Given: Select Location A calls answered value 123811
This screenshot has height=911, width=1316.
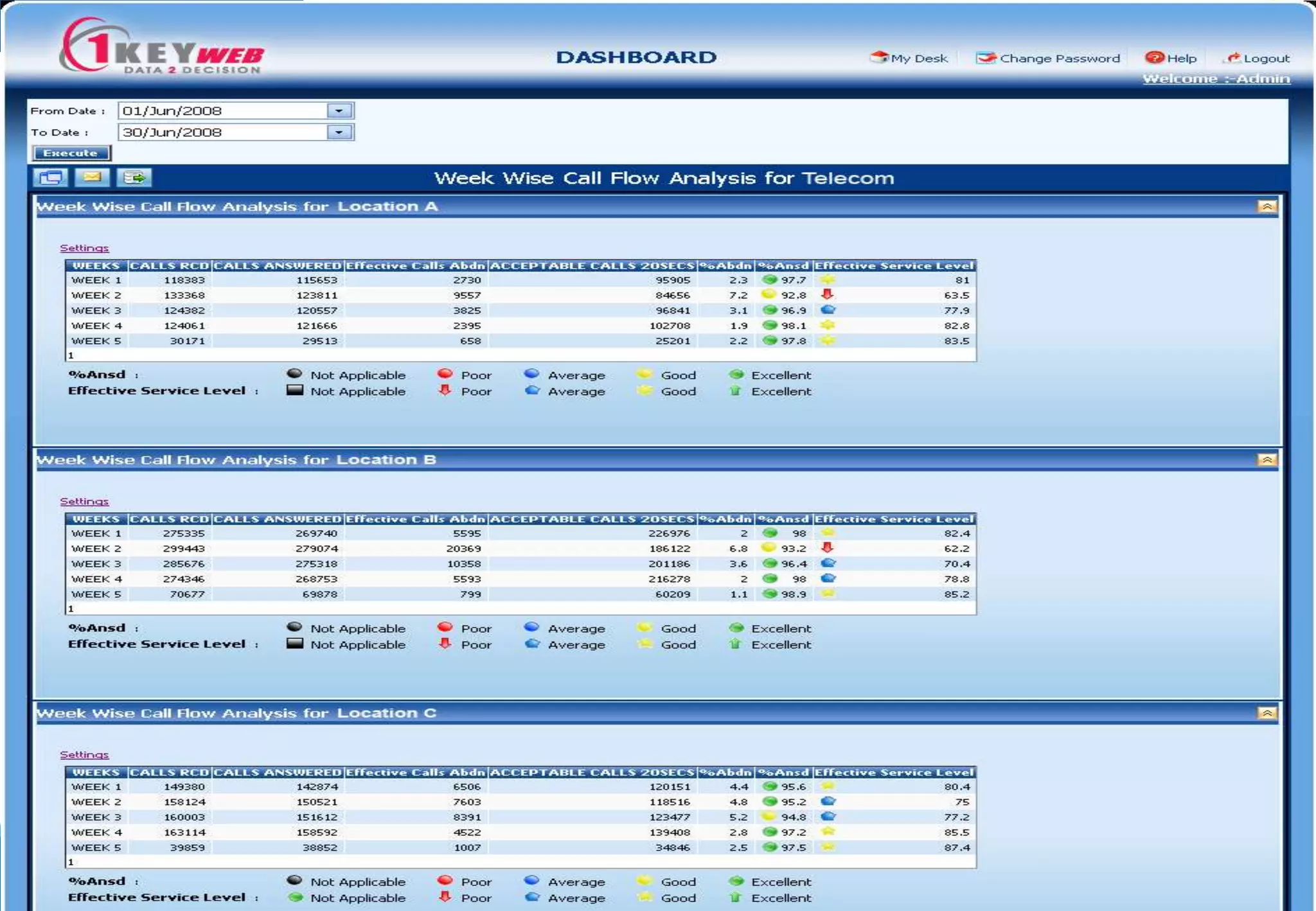Looking at the screenshot, I should (317, 296).
